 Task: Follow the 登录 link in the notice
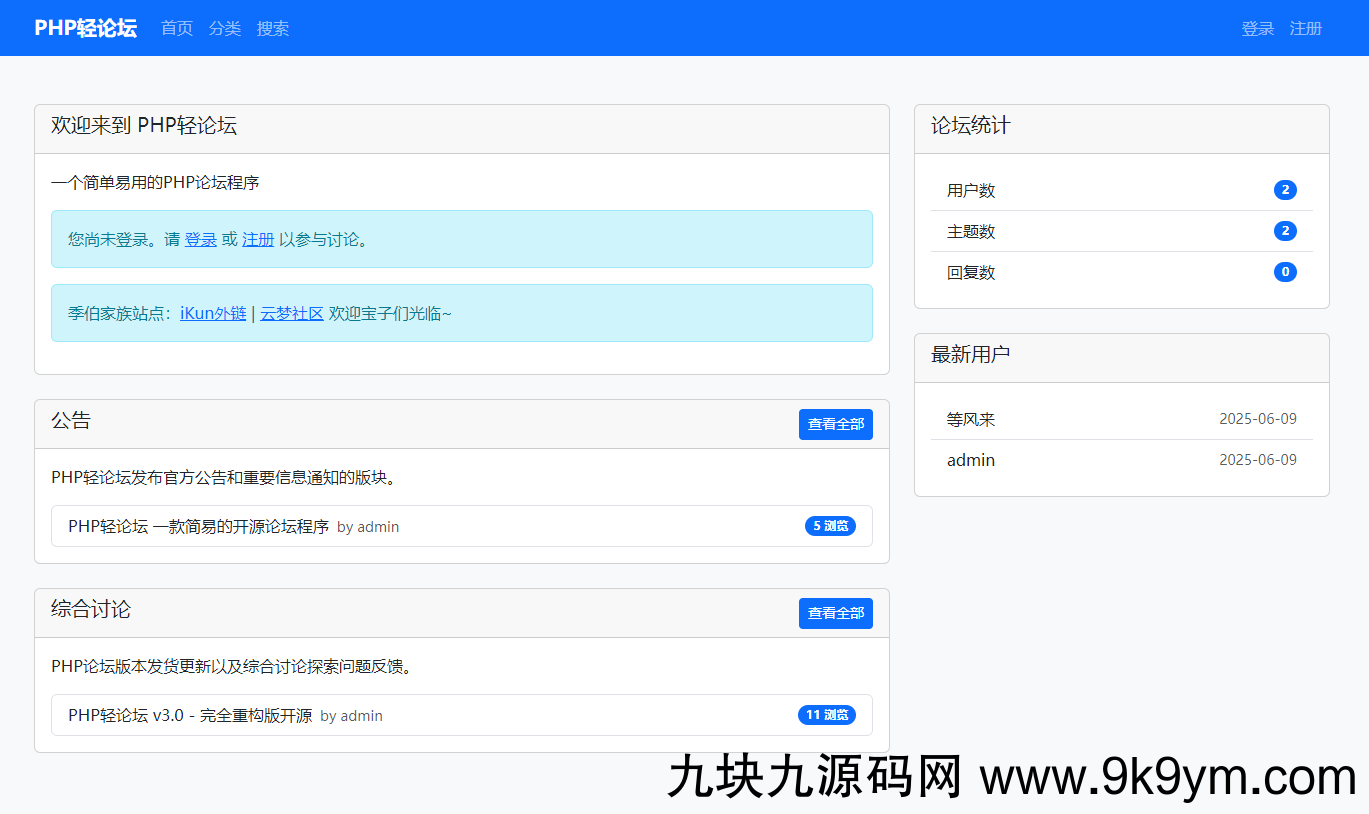[201, 239]
